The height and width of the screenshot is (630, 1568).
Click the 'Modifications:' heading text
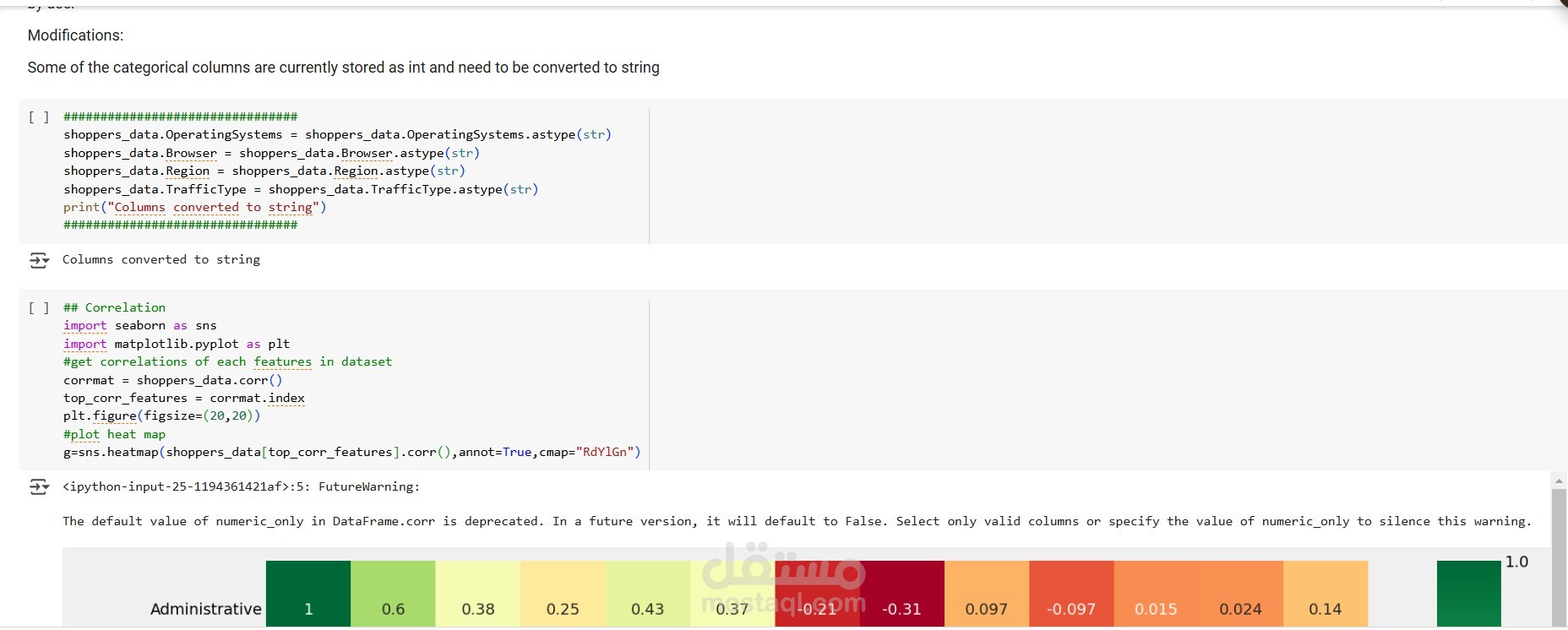[75, 35]
